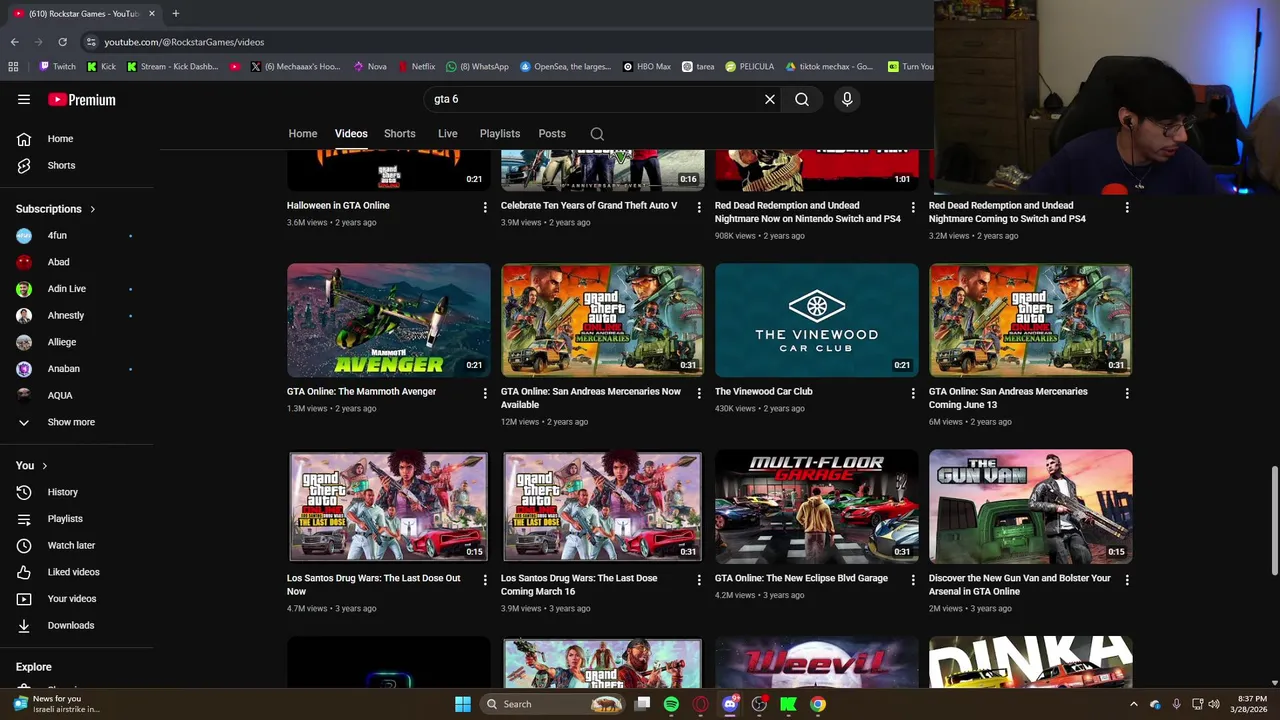Play Multi-Floor Garage video thumbnail
This screenshot has height=720, width=1280.
point(817,506)
